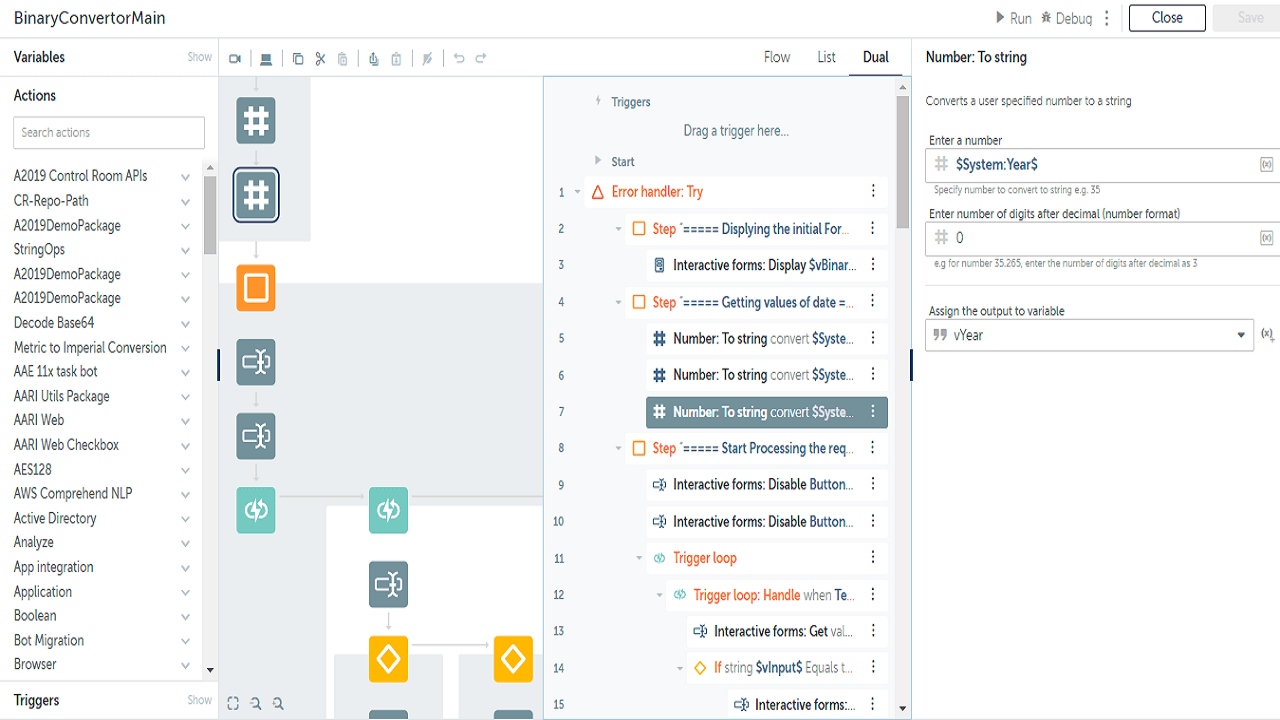Click the copy icon in toolbar
This screenshot has width=1280, height=720.
pos(298,59)
